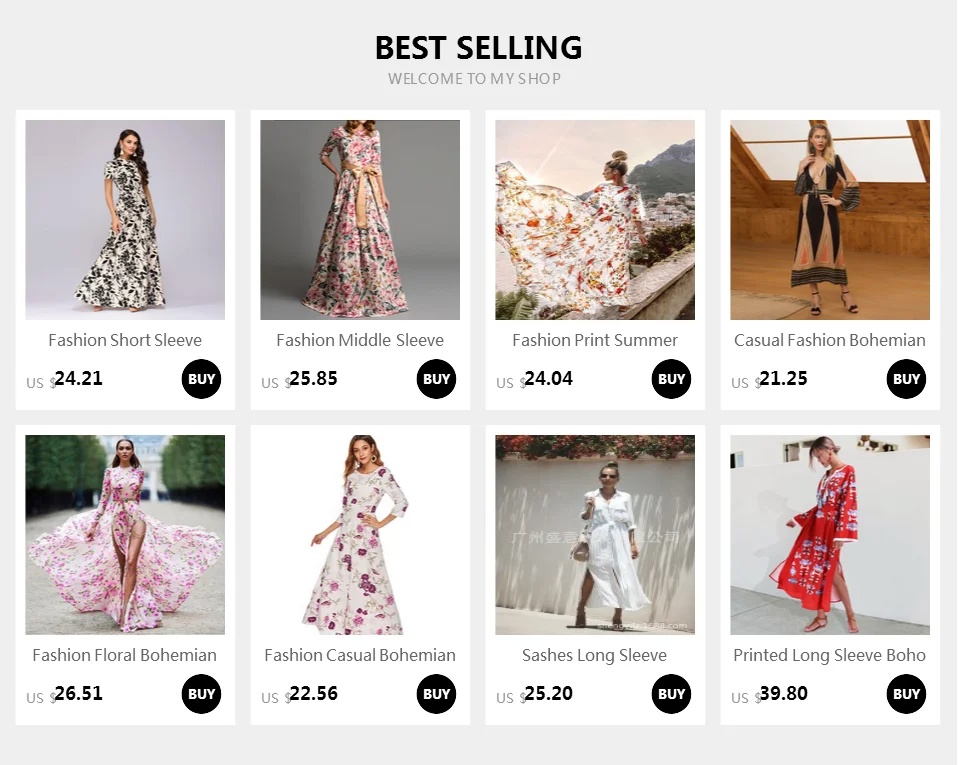
Task: Open the pink high-slit dress street photo
Action: pyautogui.click(x=125, y=535)
